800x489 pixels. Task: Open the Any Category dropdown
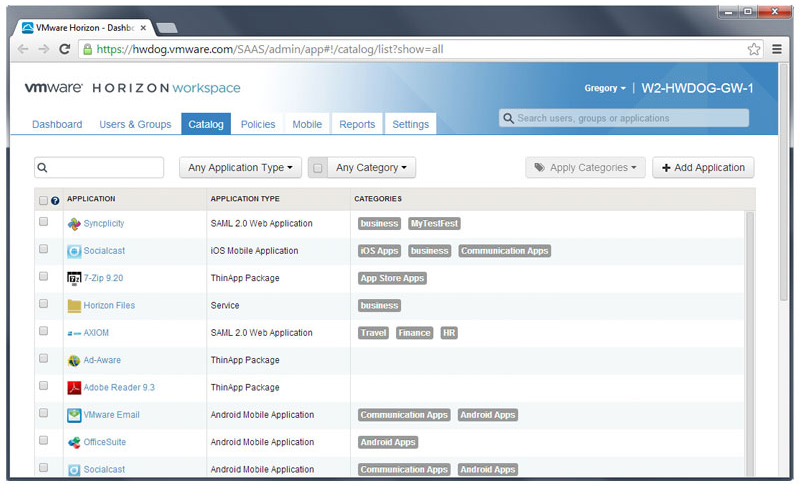point(371,167)
